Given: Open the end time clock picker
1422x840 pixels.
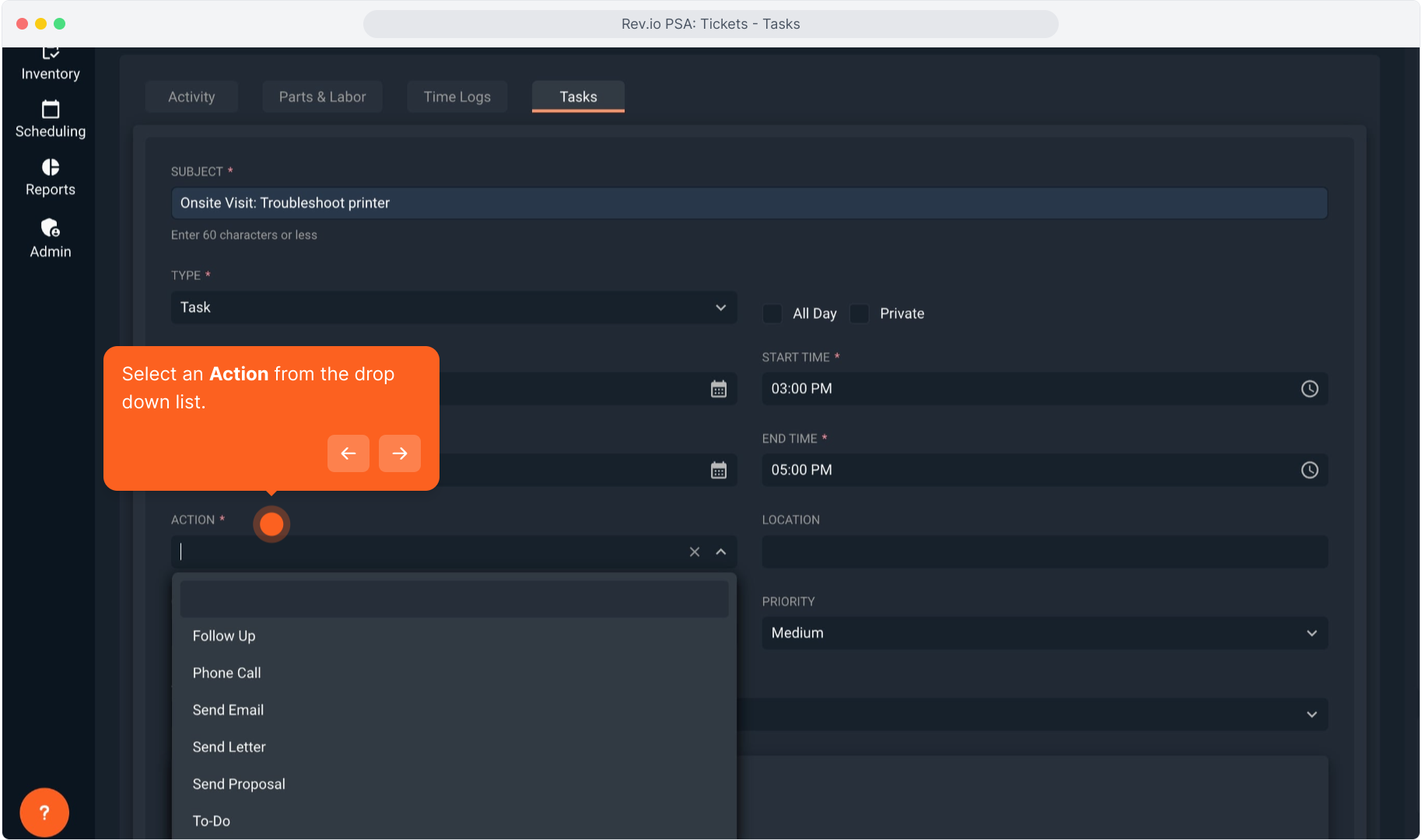Looking at the screenshot, I should tap(1309, 470).
